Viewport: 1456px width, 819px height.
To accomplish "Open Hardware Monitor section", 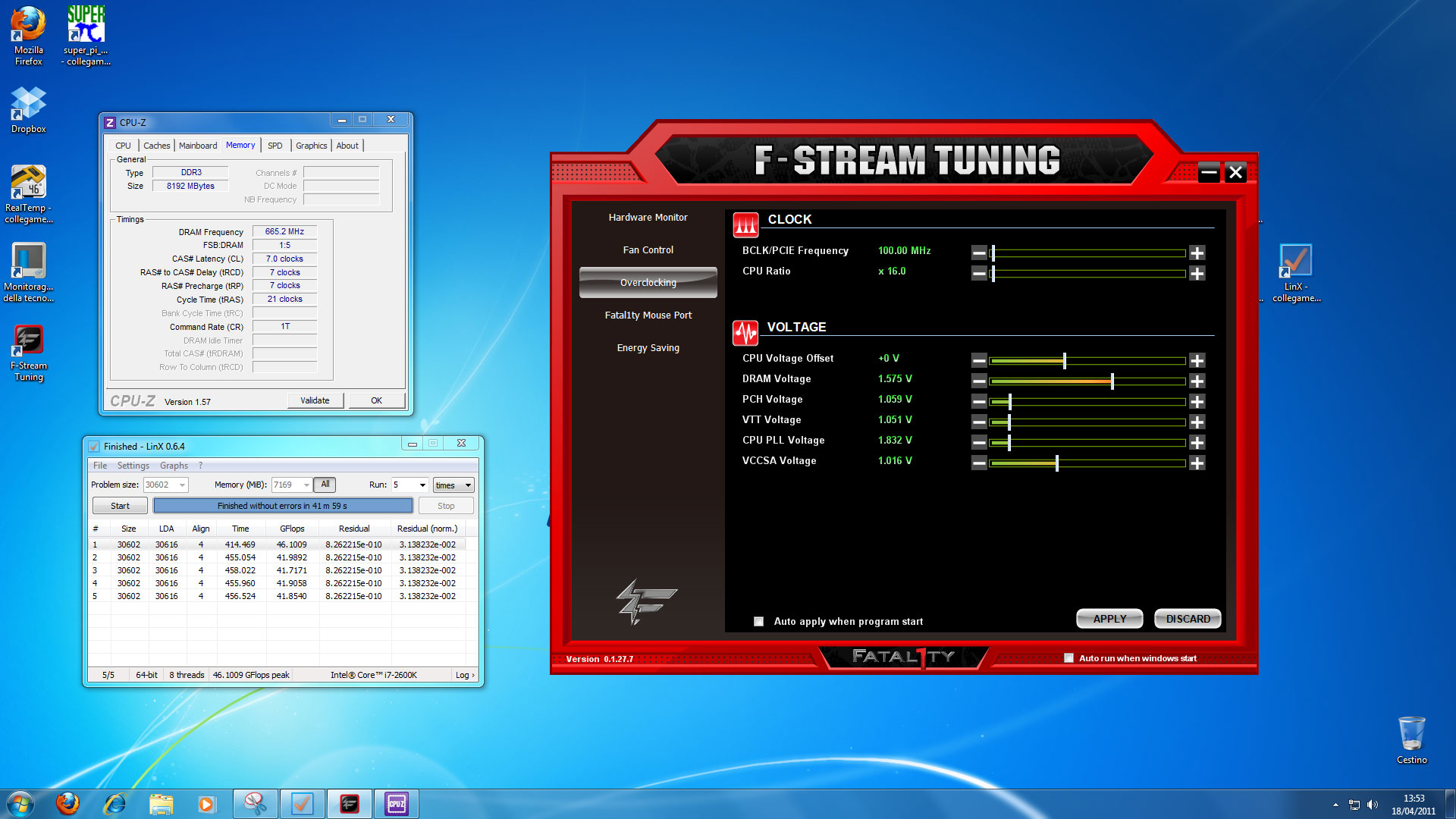I will 648,218.
